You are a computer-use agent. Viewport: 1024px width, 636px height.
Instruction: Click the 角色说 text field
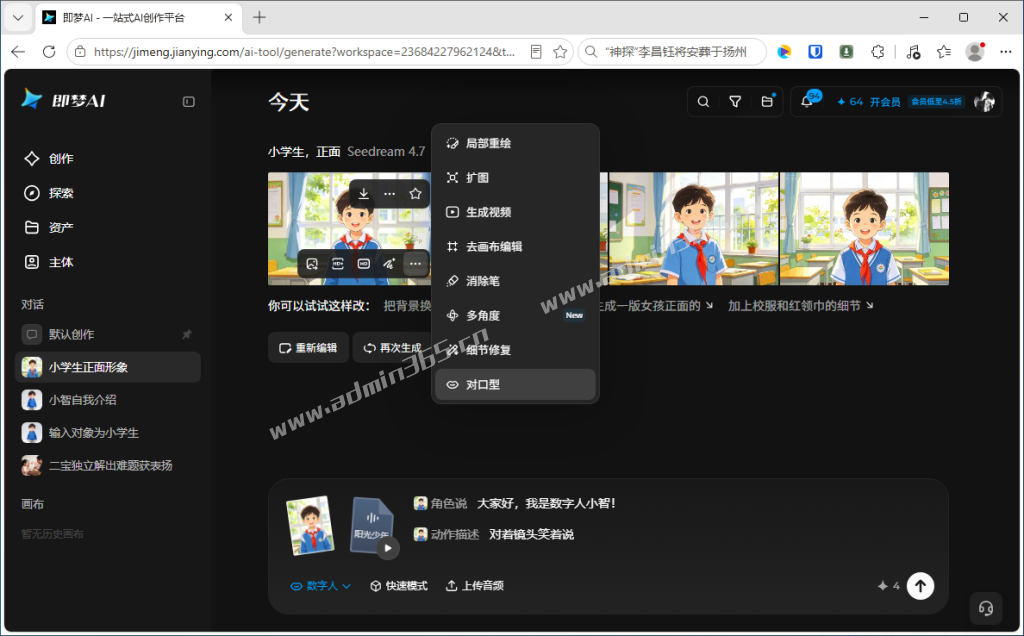tap(546, 503)
